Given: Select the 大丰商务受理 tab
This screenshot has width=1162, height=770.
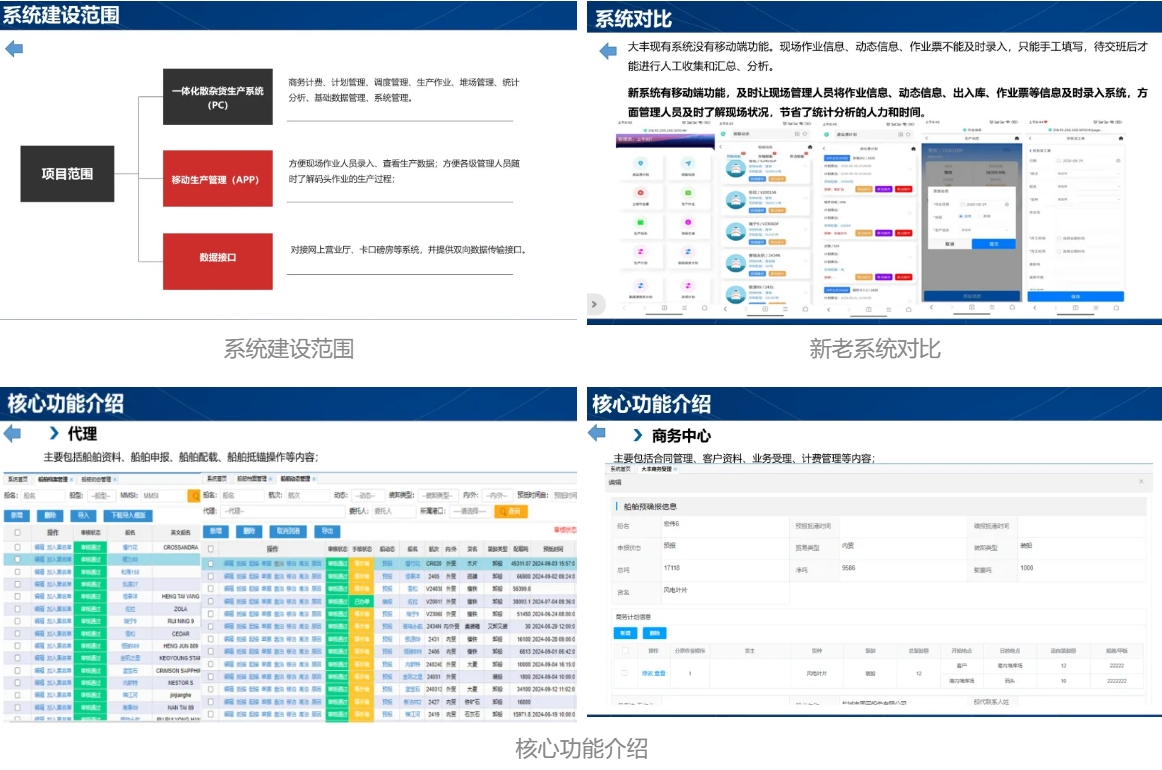Looking at the screenshot, I should (657, 468).
